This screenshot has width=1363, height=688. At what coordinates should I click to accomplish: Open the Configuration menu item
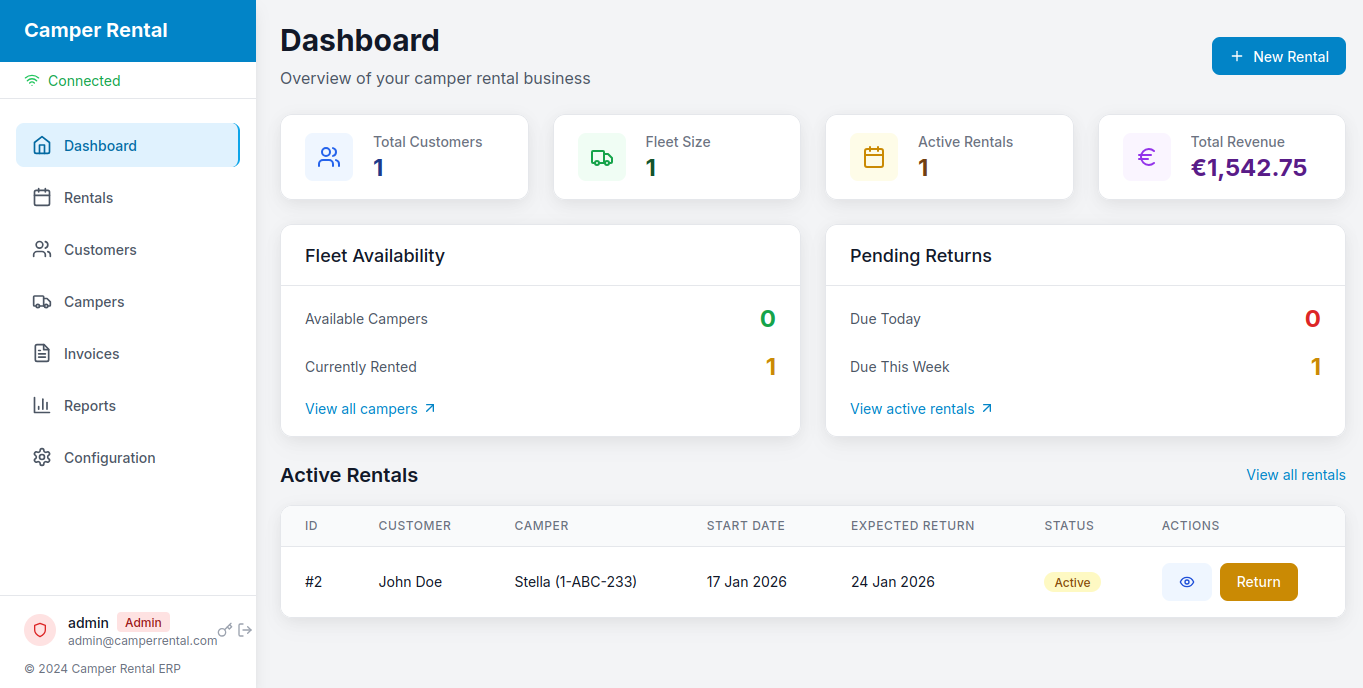click(x=128, y=458)
